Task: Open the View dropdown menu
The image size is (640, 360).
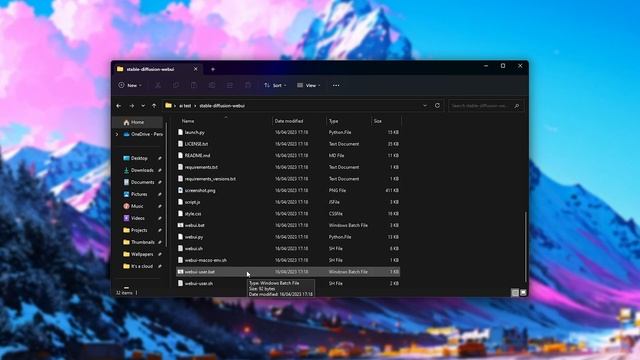Action: tap(309, 85)
